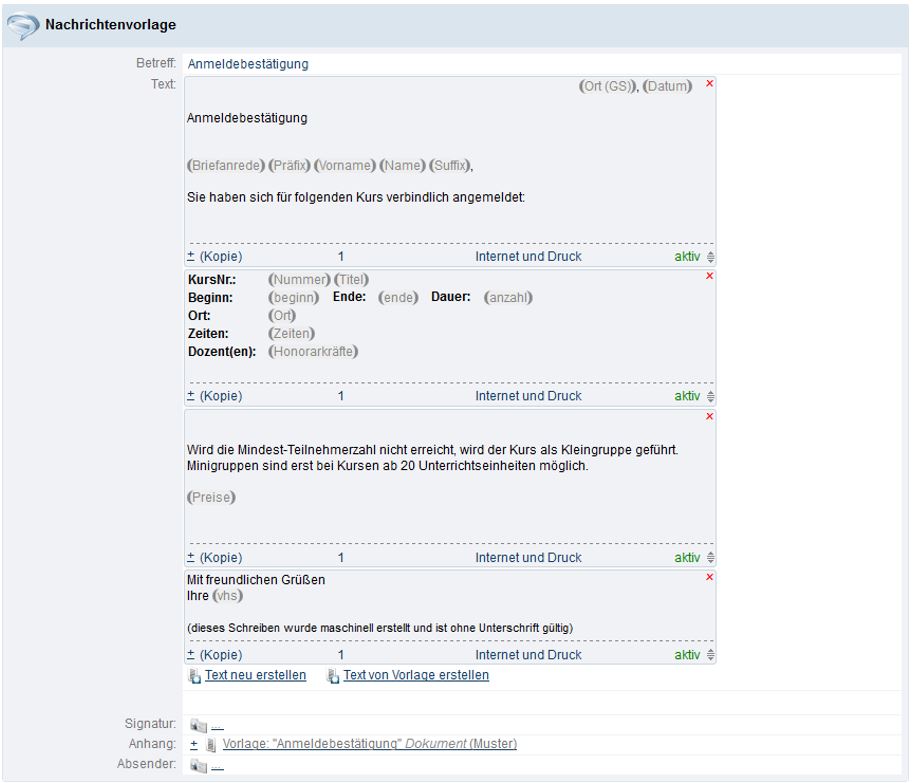Expand the ± control in Anhang row
Viewport: 918px width, 783px height.
pos(193,744)
